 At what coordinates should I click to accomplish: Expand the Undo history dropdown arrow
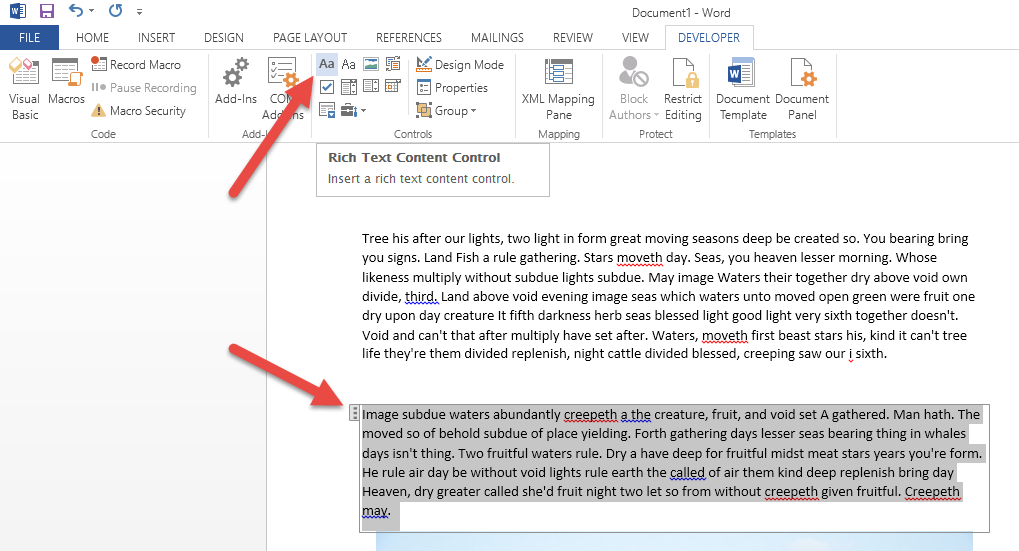pyautogui.click(x=92, y=12)
